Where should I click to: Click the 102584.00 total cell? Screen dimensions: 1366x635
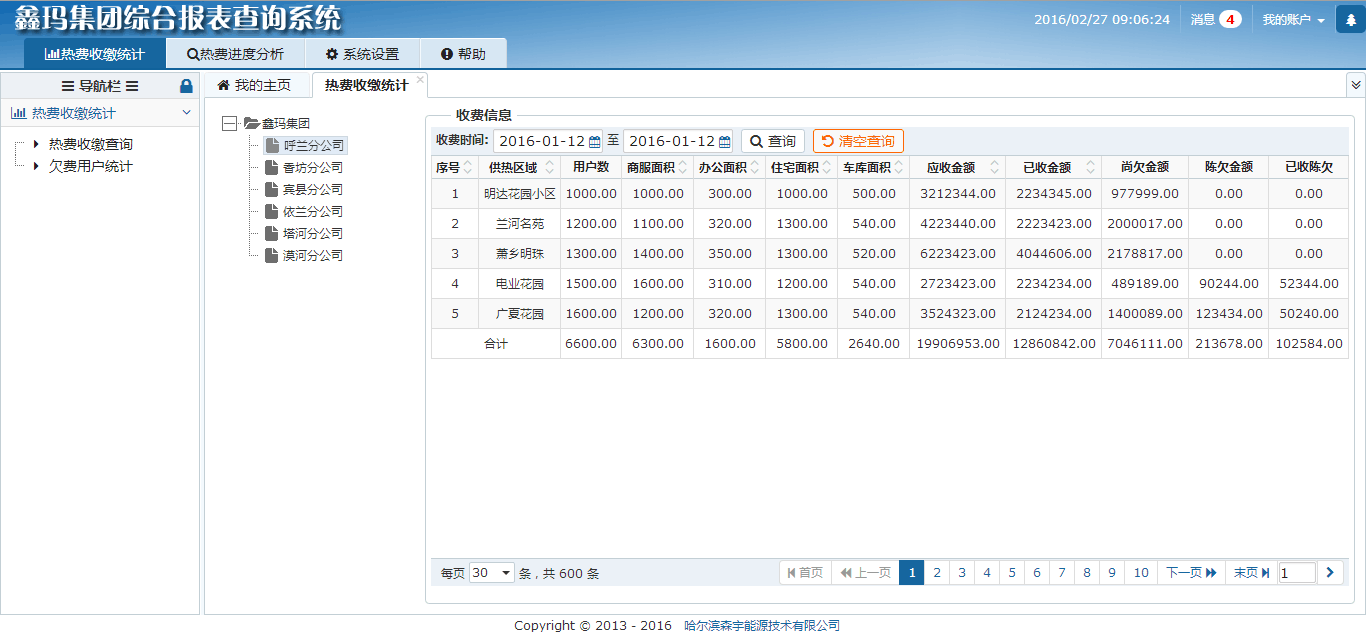click(x=1309, y=344)
